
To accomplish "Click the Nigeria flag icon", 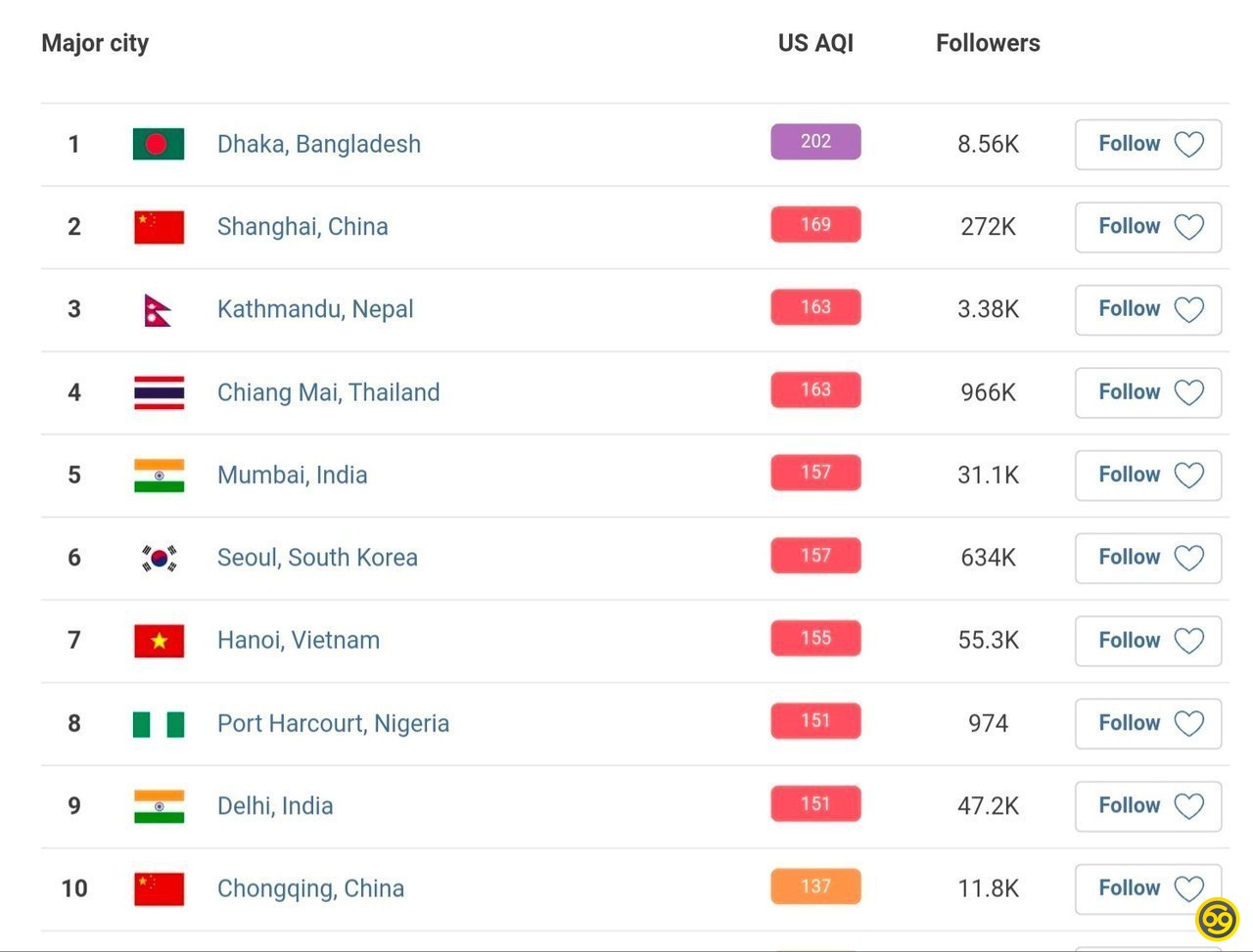I will 159,724.
